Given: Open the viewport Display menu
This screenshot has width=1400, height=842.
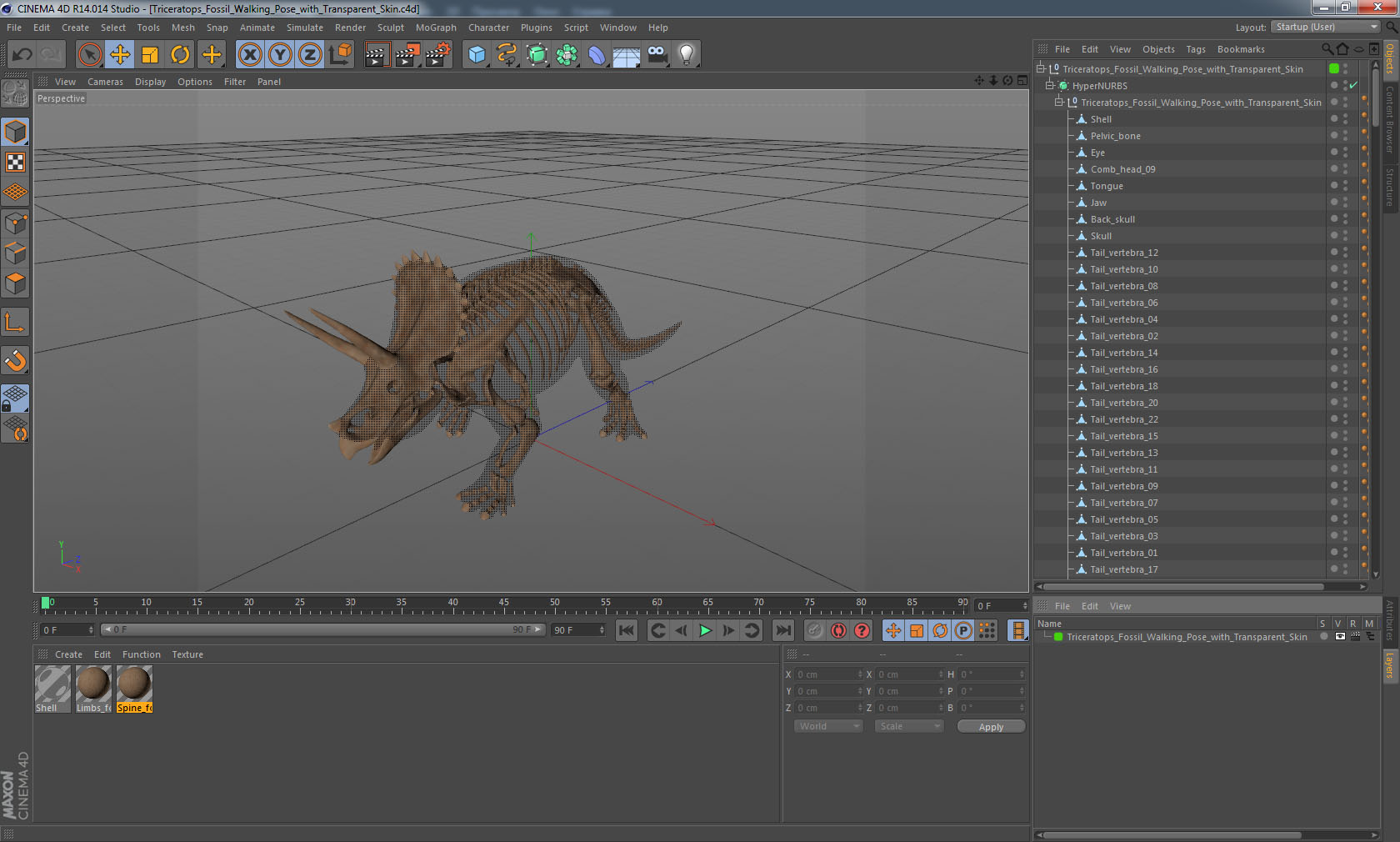Looking at the screenshot, I should [150, 82].
